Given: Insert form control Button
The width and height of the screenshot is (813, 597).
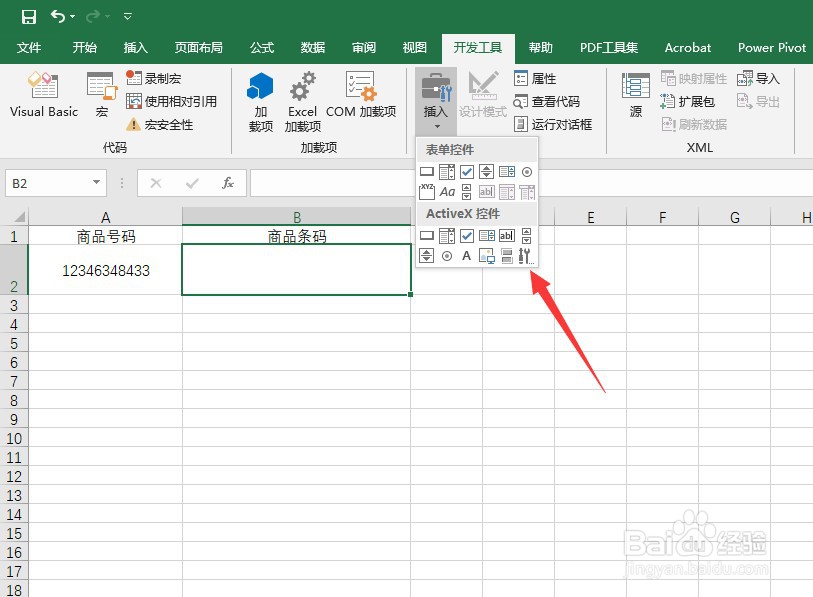Looking at the screenshot, I should [427, 172].
